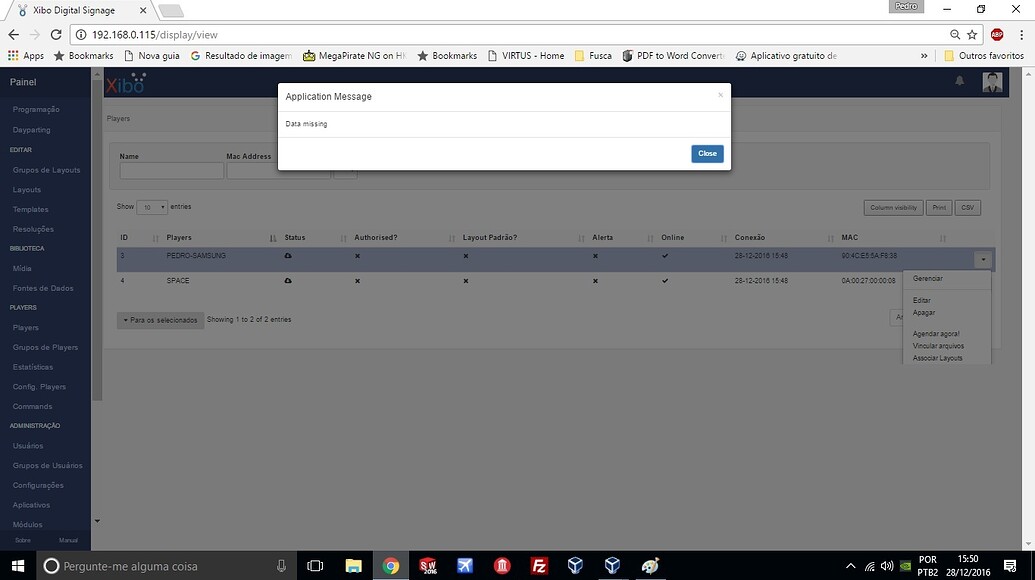Collapse the sidebar with the arrow icon
Viewport: 1035px width, 580px height.
[96, 520]
